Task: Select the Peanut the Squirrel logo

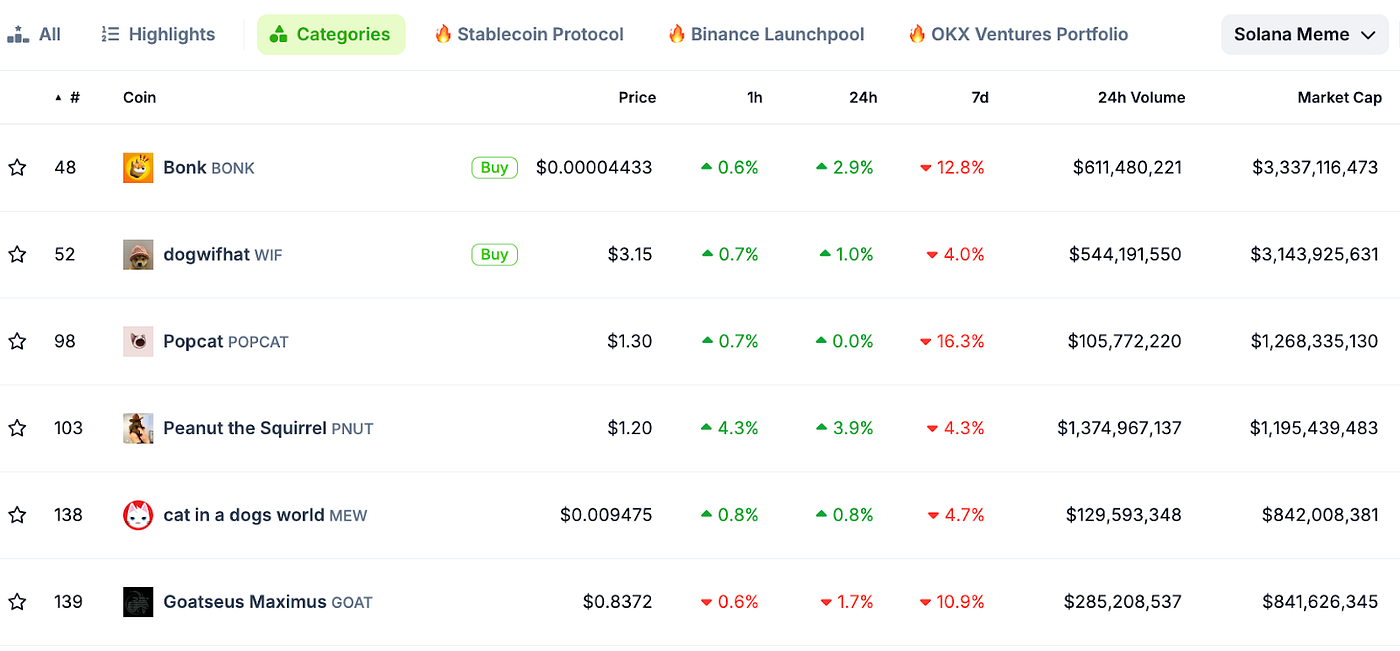Action: point(137,428)
